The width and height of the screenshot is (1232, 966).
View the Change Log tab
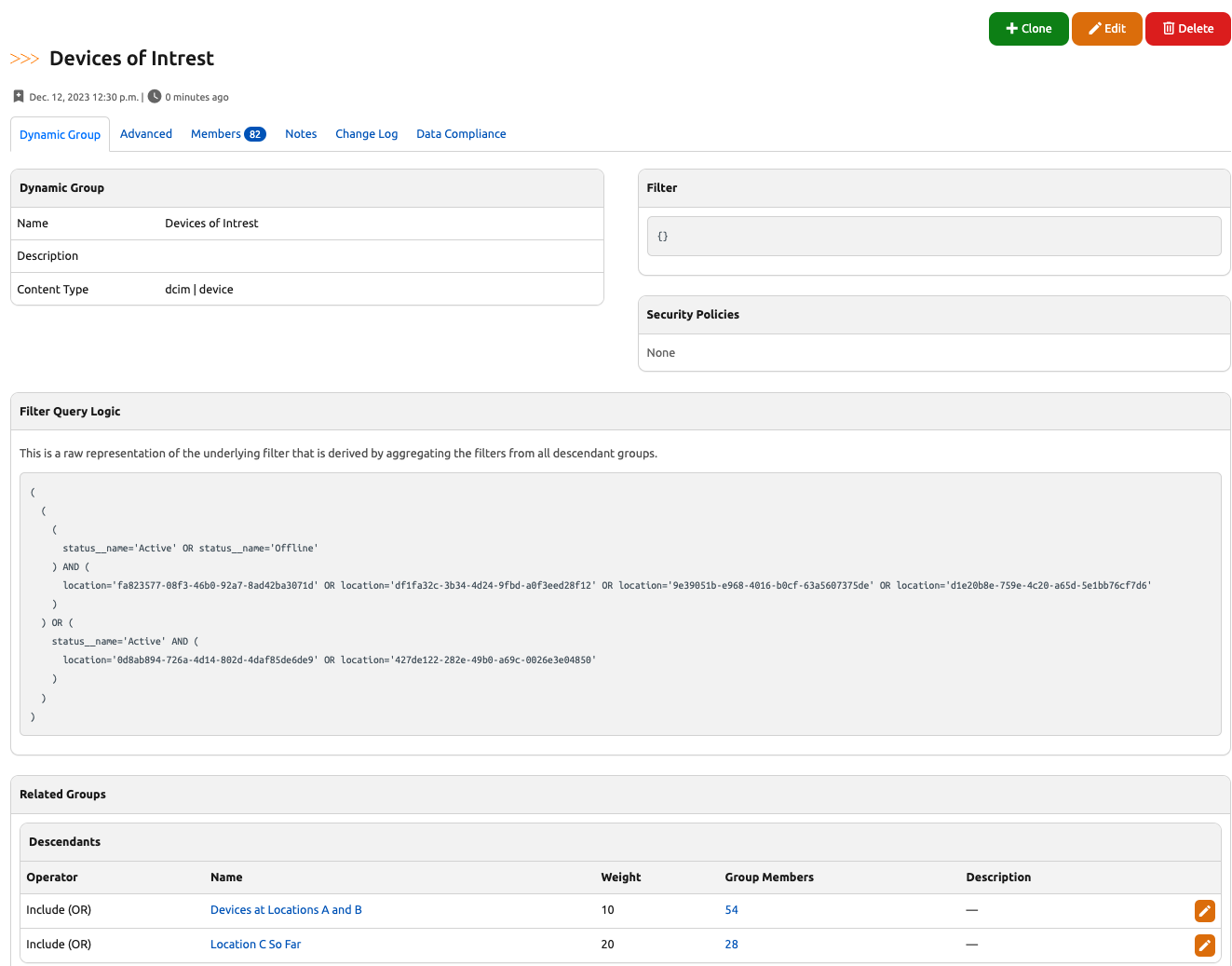(366, 134)
